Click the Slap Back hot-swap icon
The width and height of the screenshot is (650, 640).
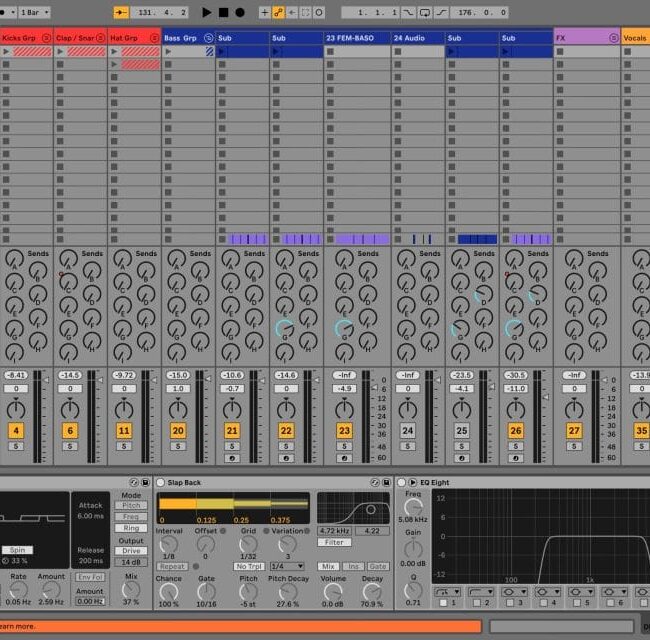(373, 483)
